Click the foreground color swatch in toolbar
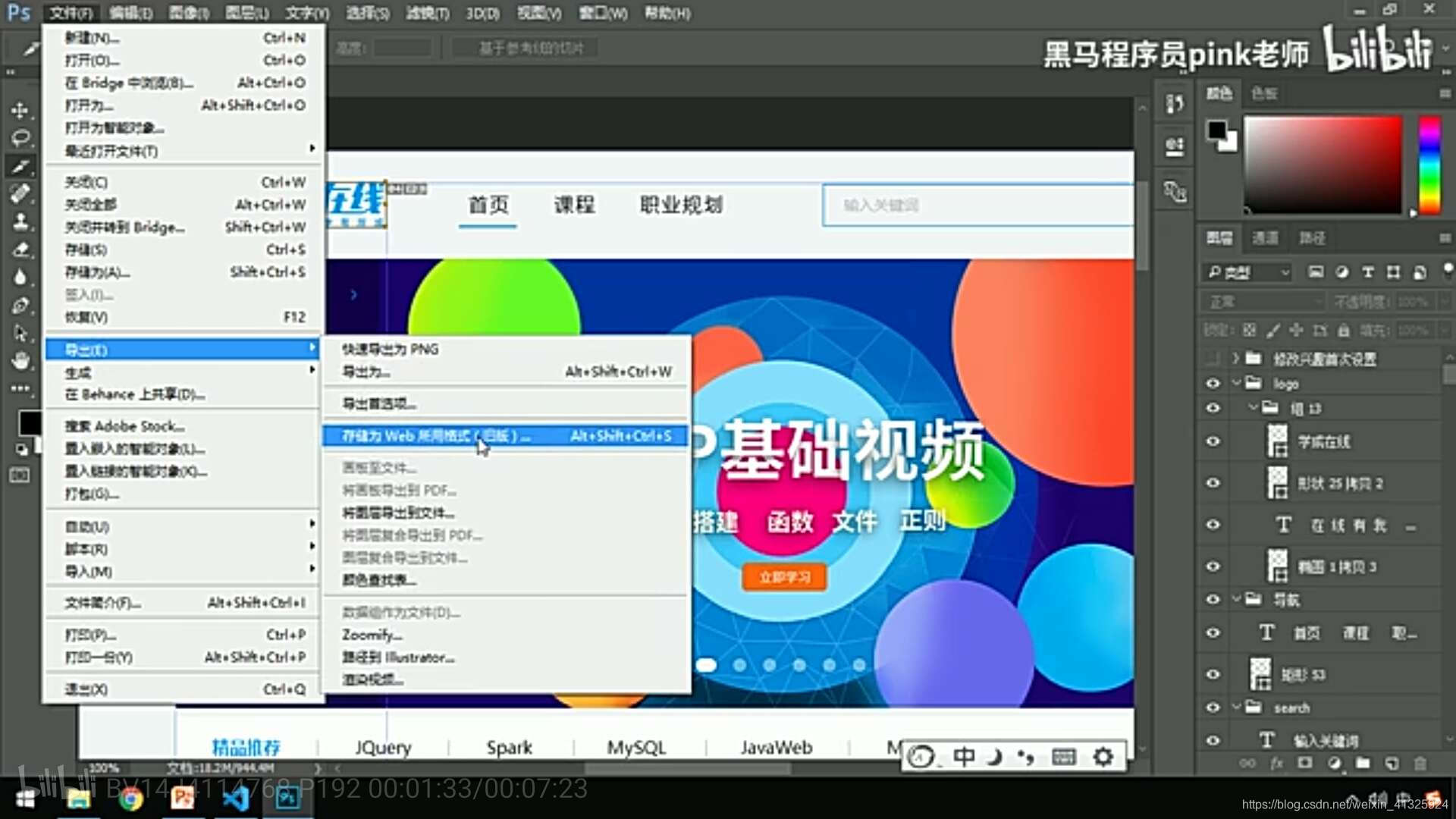Screen dimensions: 1456x819 (x=29, y=422)
